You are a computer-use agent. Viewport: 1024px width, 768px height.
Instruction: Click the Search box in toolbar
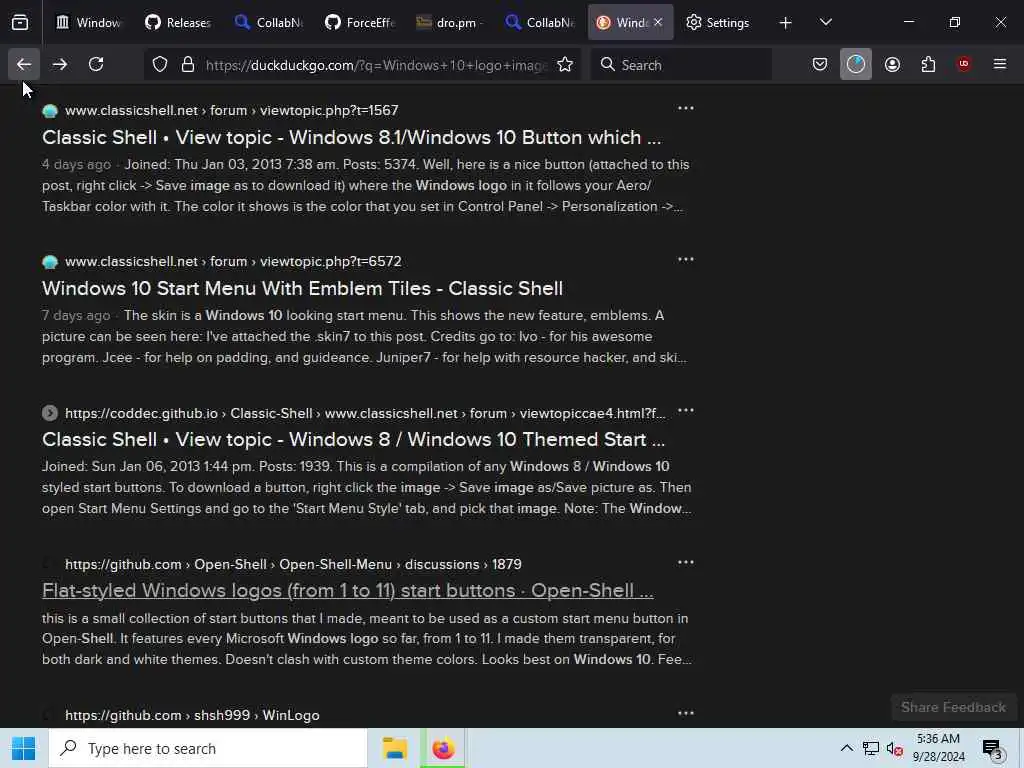681,65
